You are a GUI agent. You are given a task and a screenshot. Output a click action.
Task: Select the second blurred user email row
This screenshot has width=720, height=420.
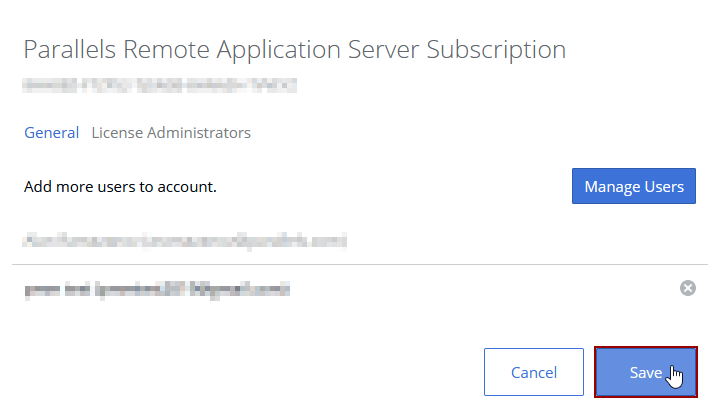(x=156, y=289)
